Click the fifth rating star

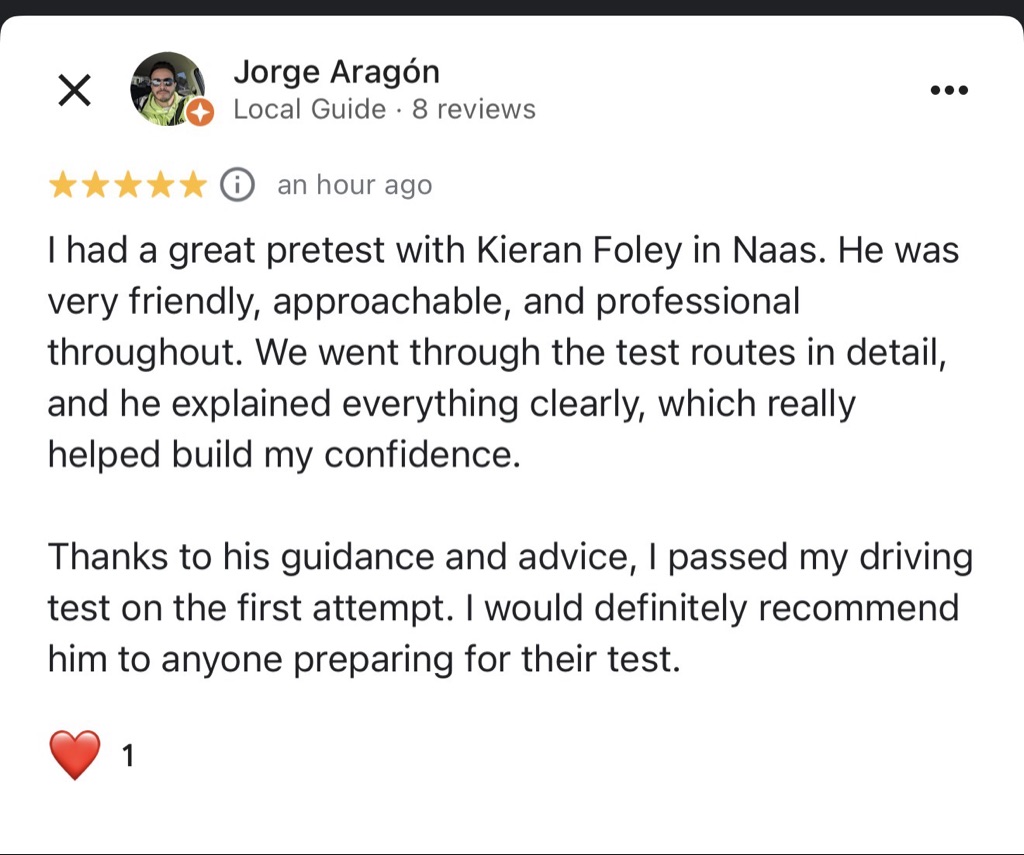pos(192,185)
